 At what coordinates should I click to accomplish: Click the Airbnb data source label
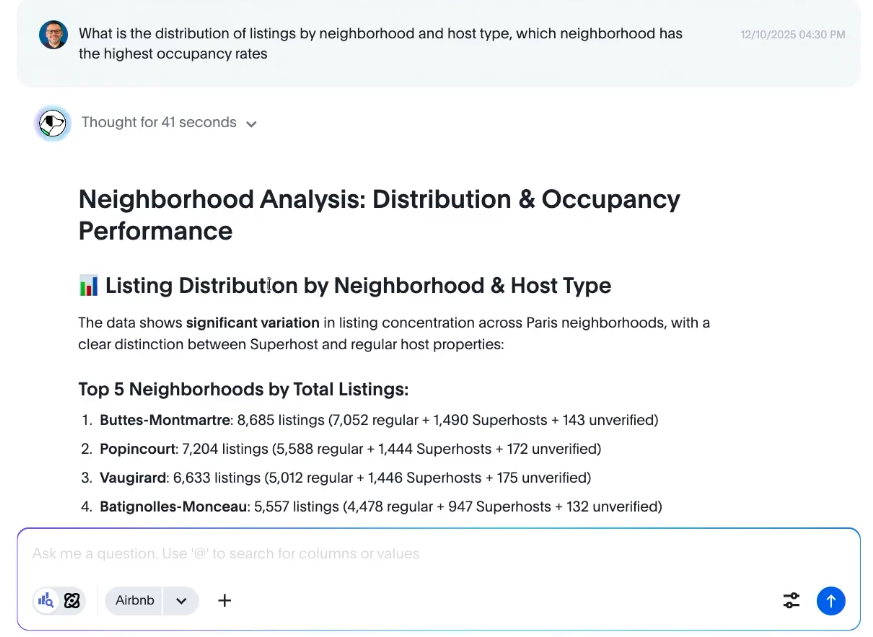135,601
